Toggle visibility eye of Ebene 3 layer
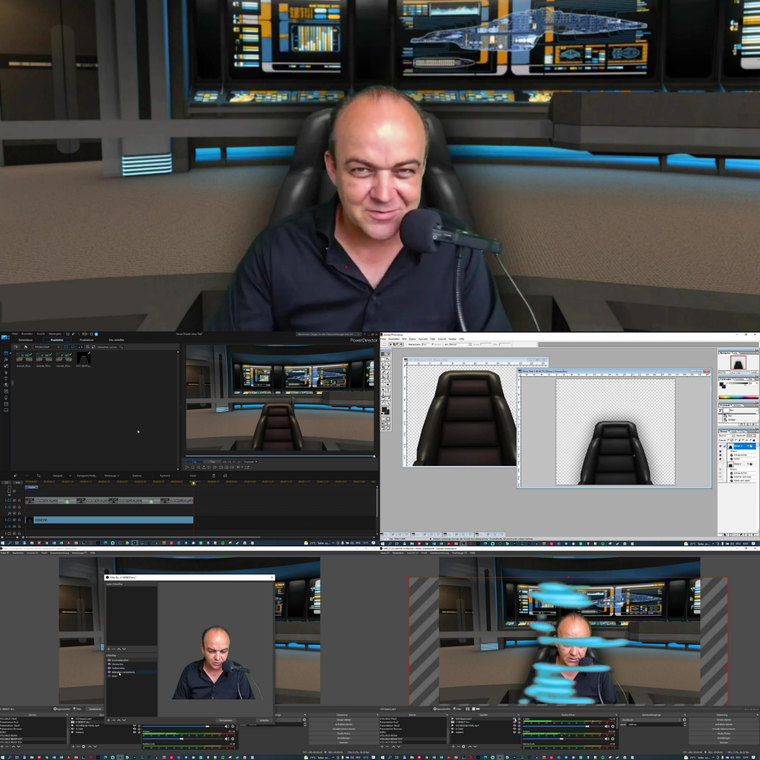Screen dimensions: 760x760 click(720, 446)
